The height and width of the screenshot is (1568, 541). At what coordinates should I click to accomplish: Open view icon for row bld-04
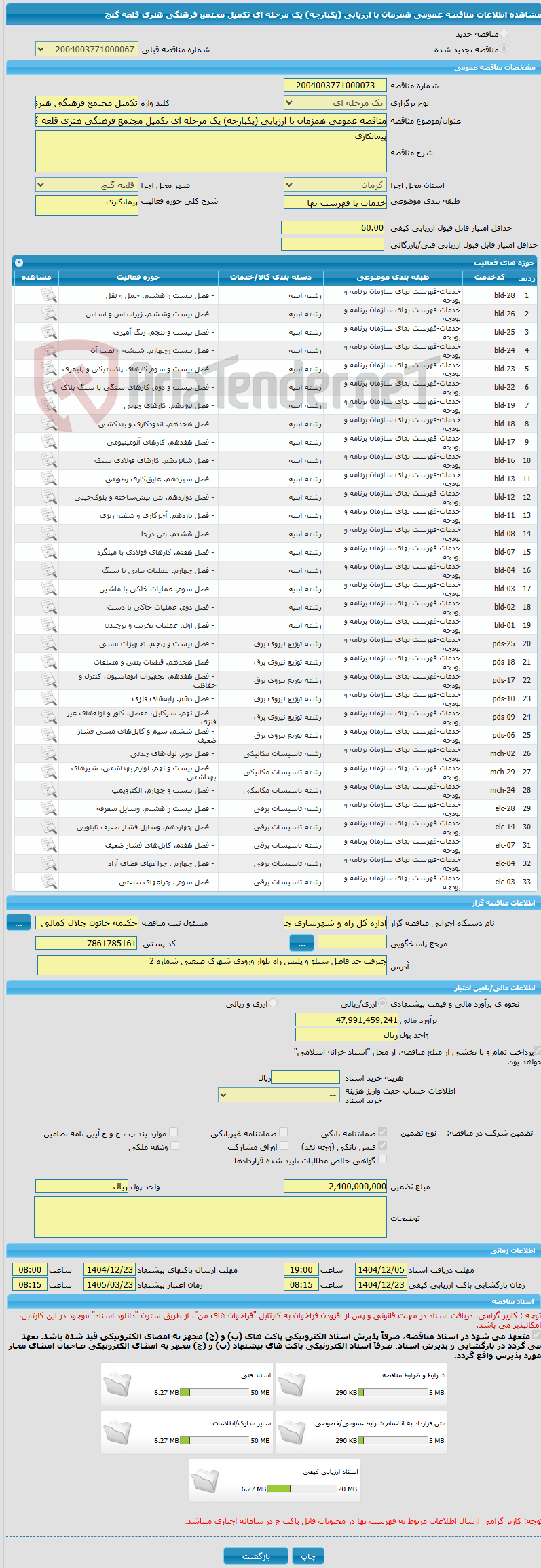tap(49, 570)
